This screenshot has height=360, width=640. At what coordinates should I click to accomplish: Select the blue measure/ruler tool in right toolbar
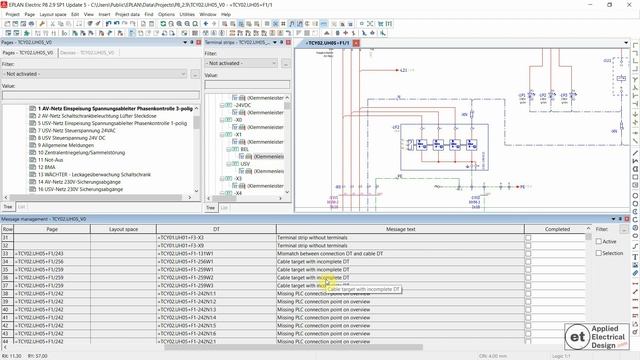pyautogui.click(x=635, y=273)
